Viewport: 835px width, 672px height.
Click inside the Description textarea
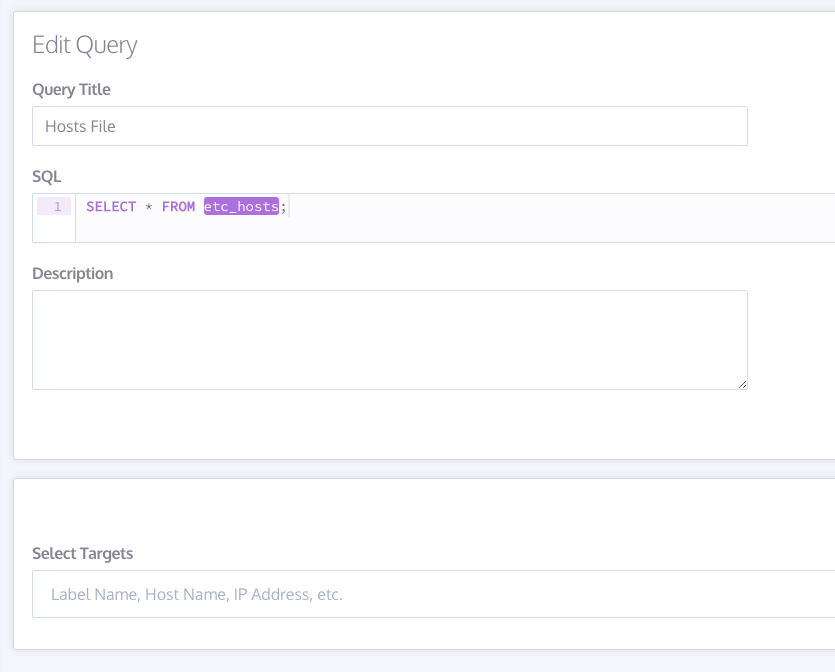pyautogui.click(x=390, y=340)
